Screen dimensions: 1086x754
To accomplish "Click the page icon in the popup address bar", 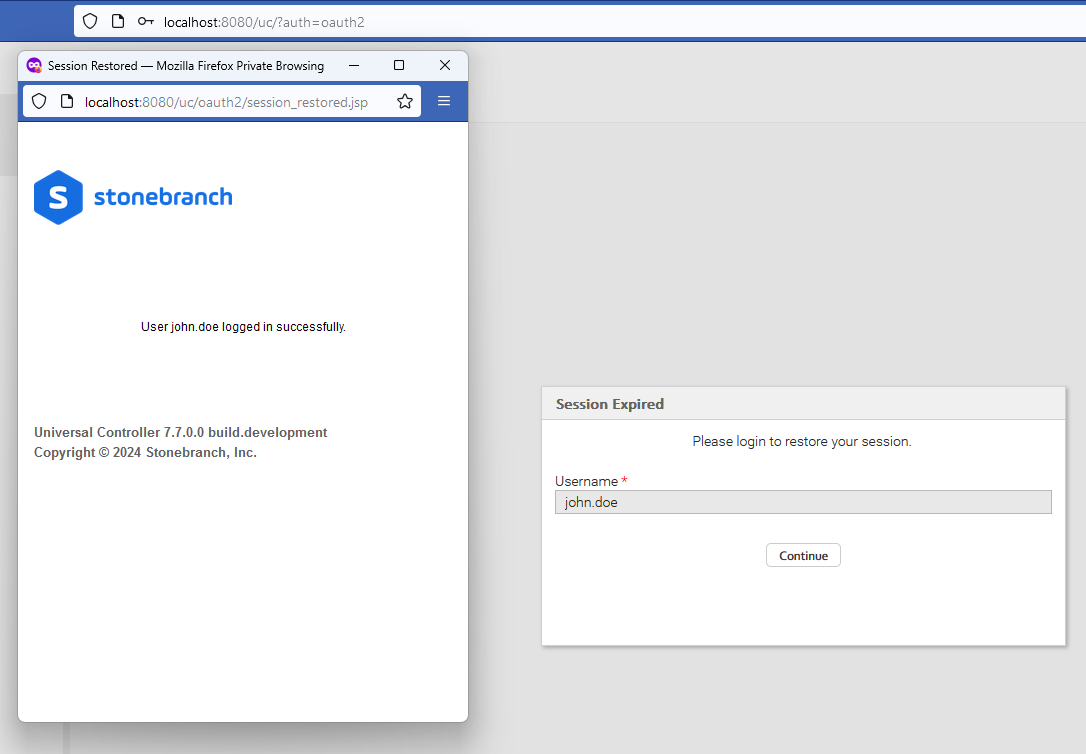I will [67, 101].
